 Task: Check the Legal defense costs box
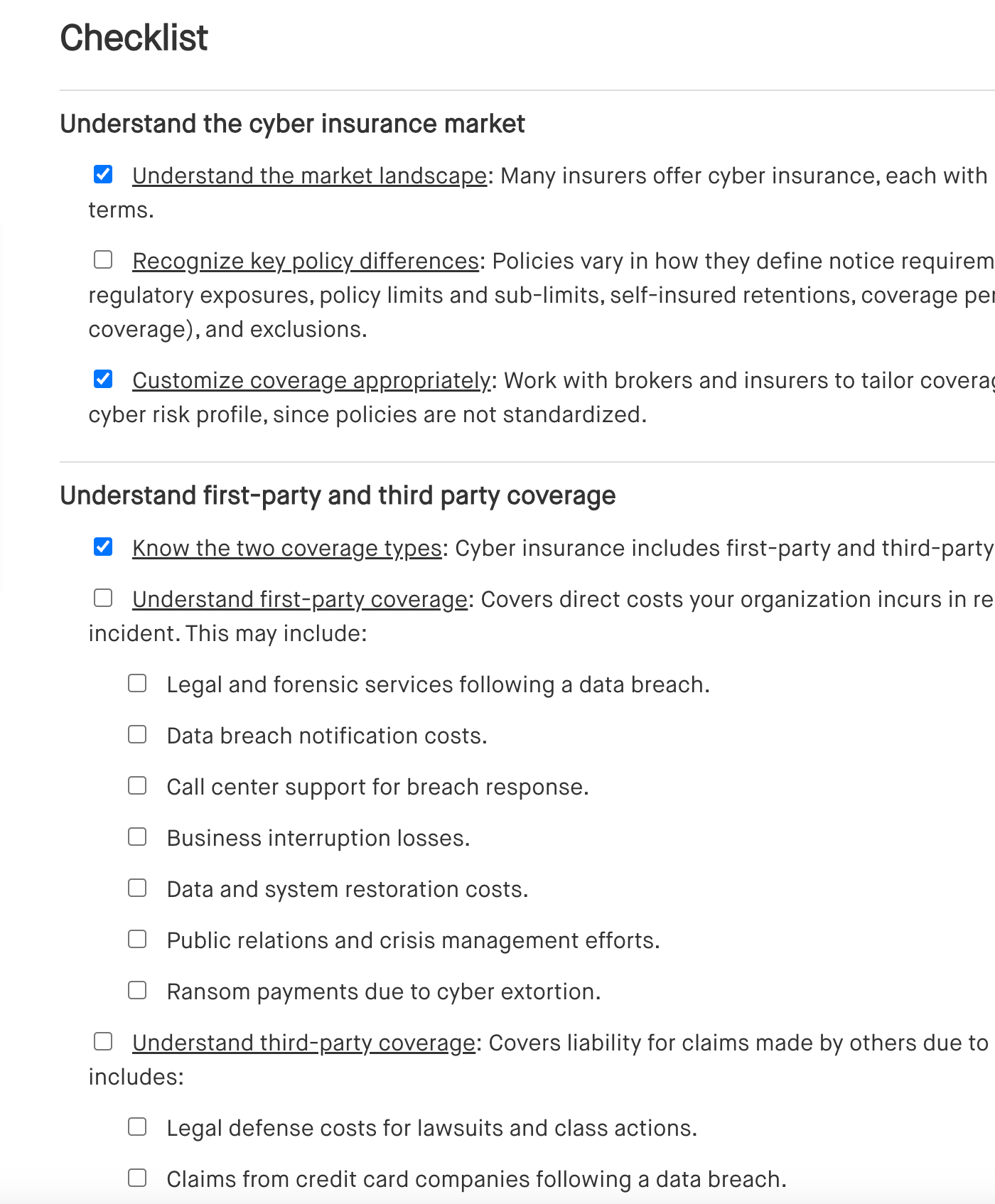coord(136,1126)
